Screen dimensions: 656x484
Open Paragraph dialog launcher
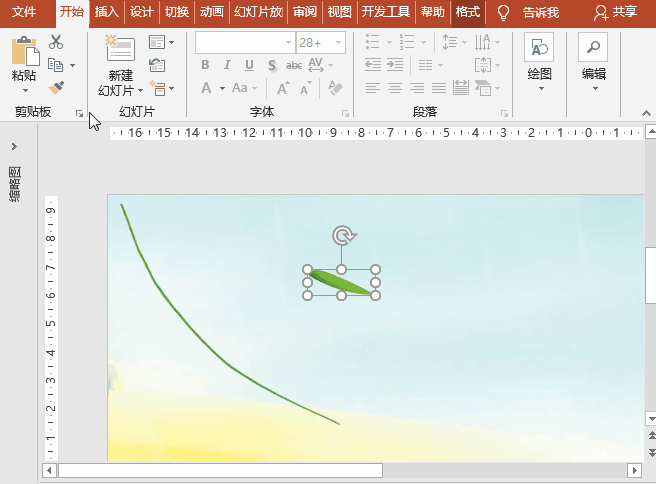(504, 113)
